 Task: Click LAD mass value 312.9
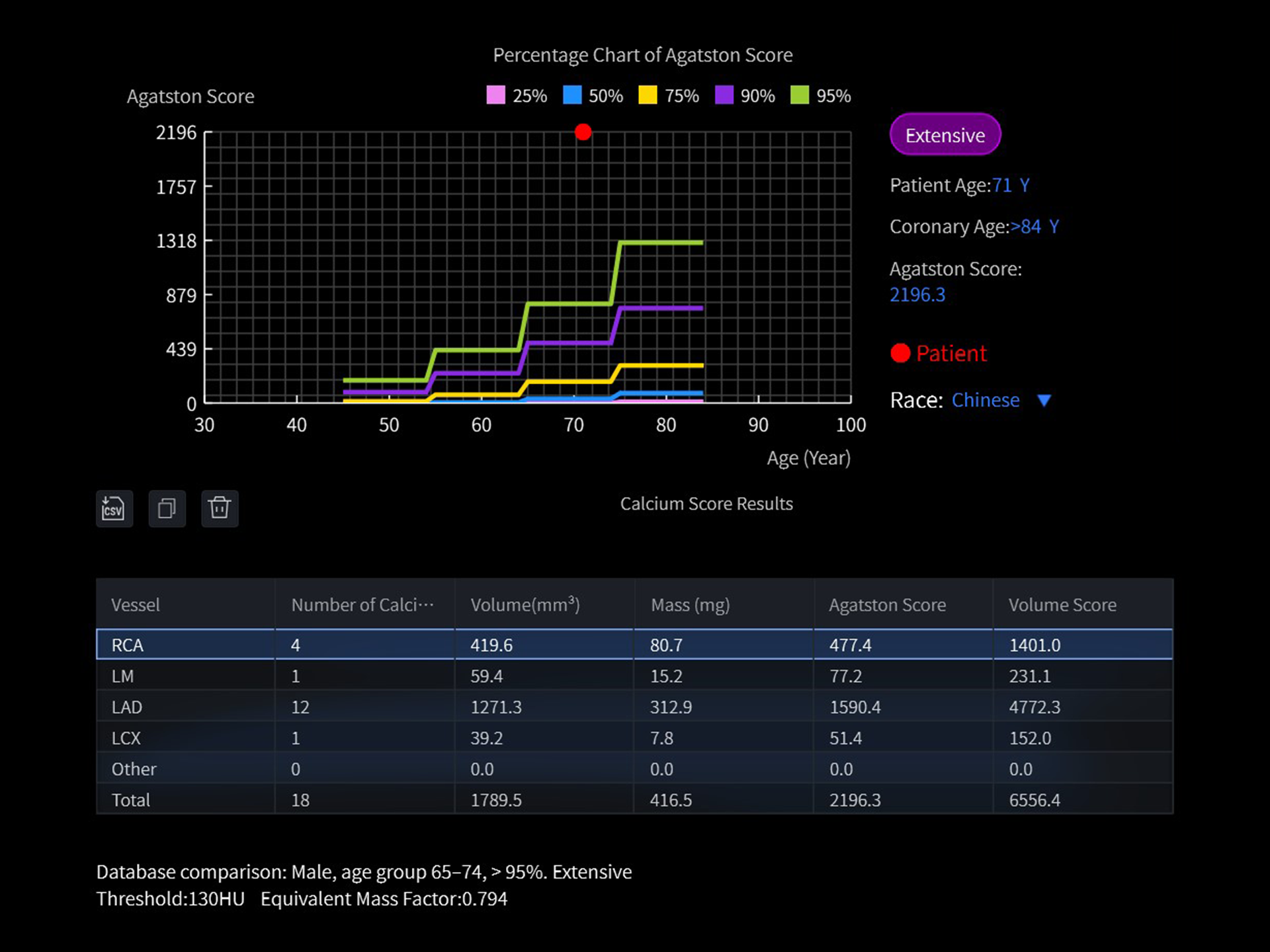pos(671,707)
